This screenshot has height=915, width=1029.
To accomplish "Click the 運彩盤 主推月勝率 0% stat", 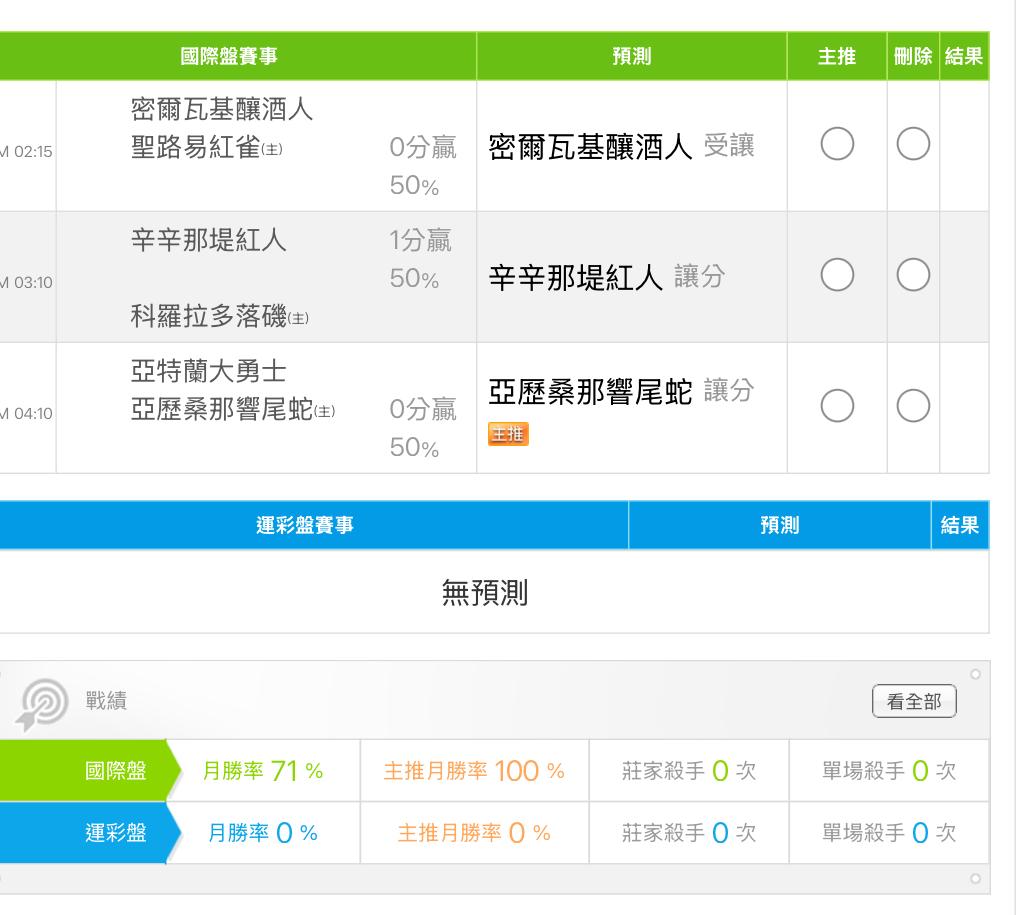I will (474, 833).
